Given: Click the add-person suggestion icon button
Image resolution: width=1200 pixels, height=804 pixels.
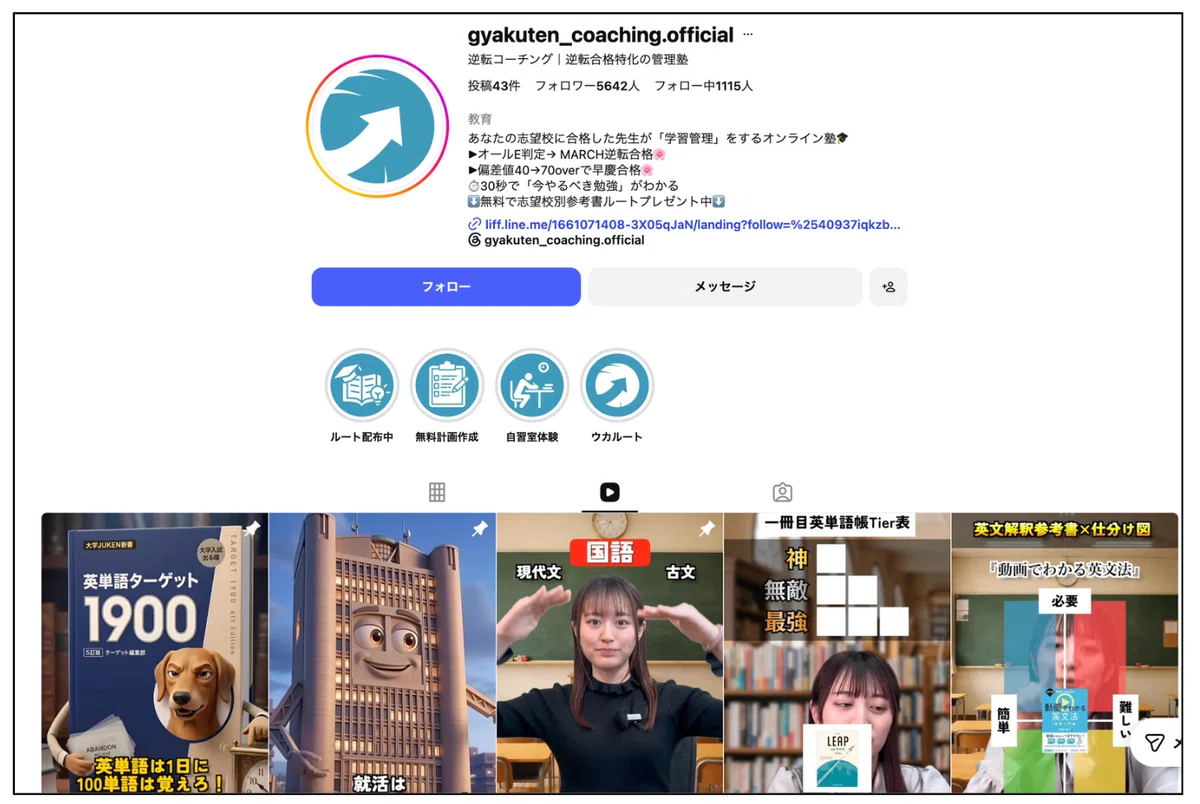Looking at the screenshot, I should pyautogui.click(x=888, y=287).
